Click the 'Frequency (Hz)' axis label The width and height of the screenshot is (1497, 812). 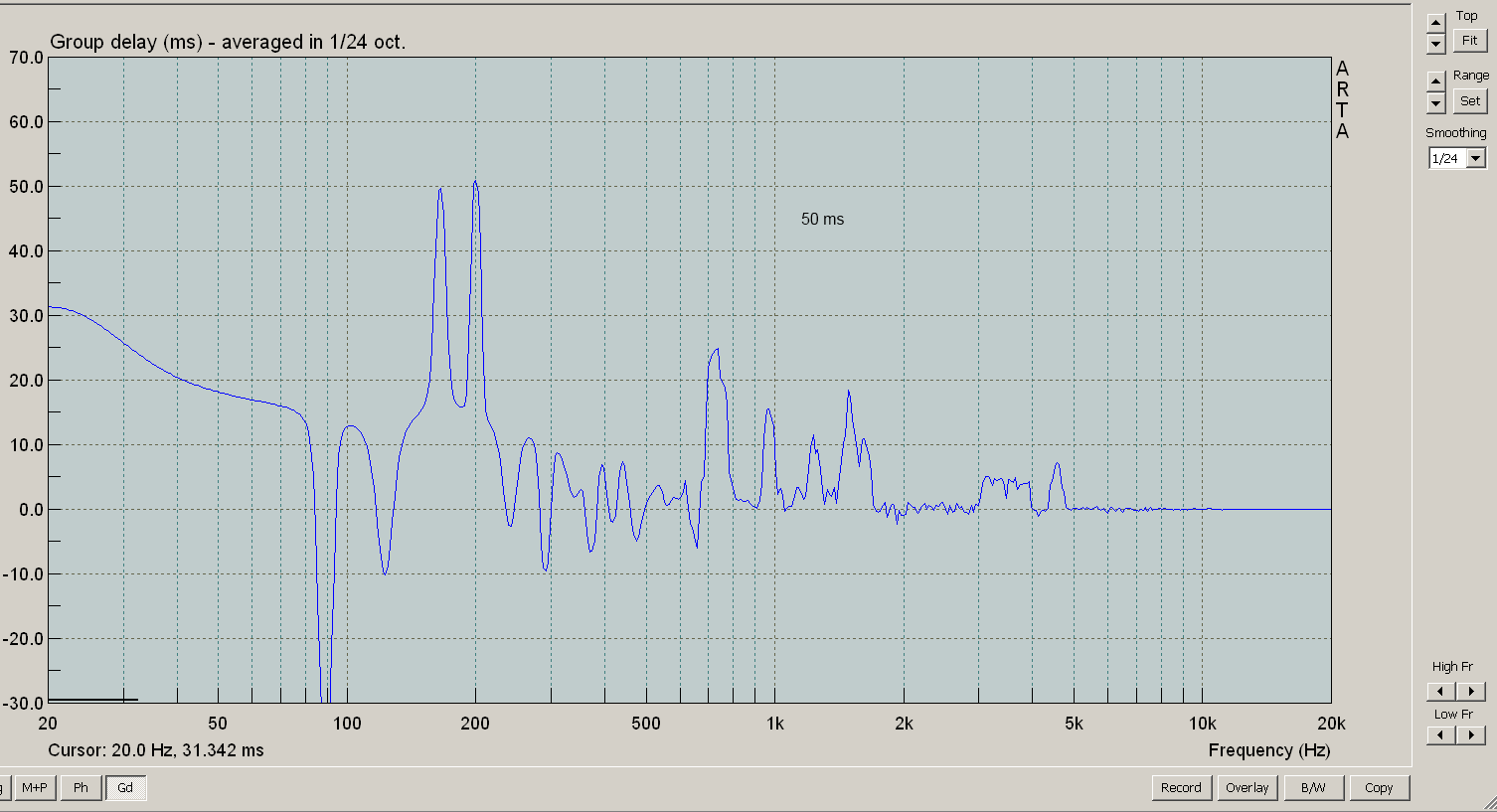tap(1268, 750)
